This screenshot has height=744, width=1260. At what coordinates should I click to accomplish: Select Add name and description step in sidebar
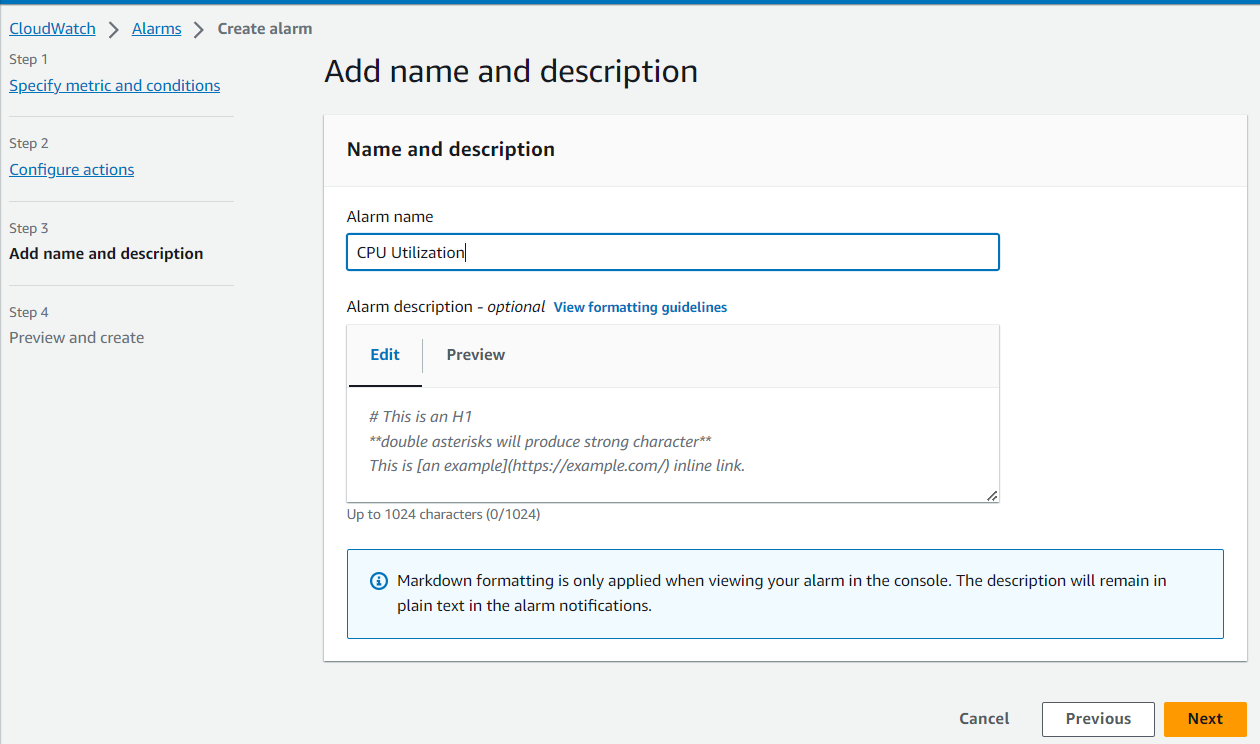pos(106,254)
